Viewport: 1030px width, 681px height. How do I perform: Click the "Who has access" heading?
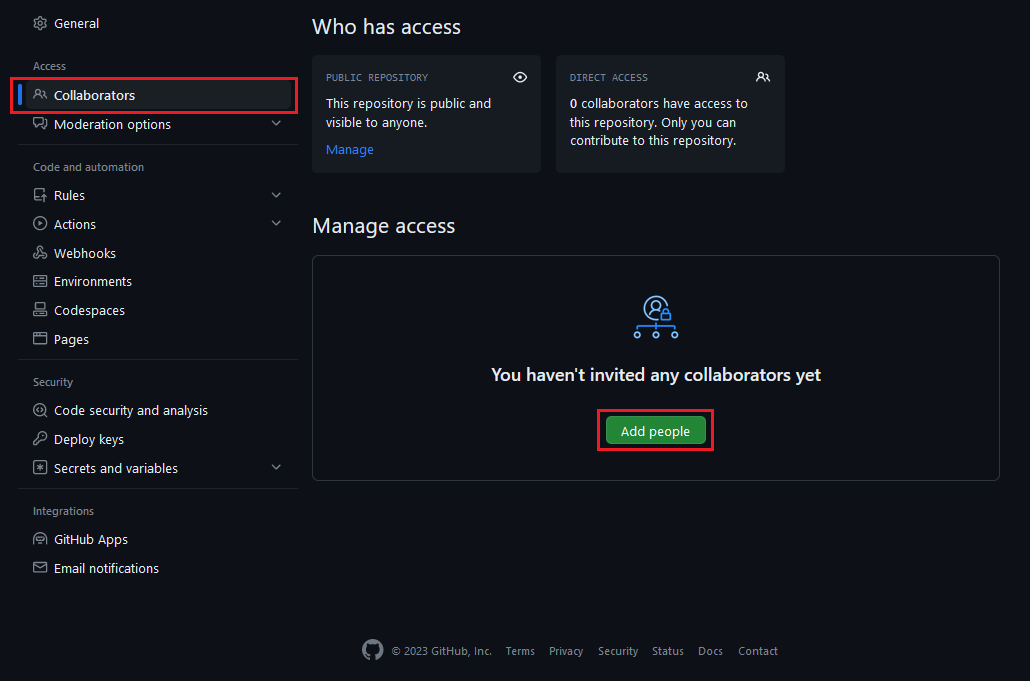click(386, 26)
